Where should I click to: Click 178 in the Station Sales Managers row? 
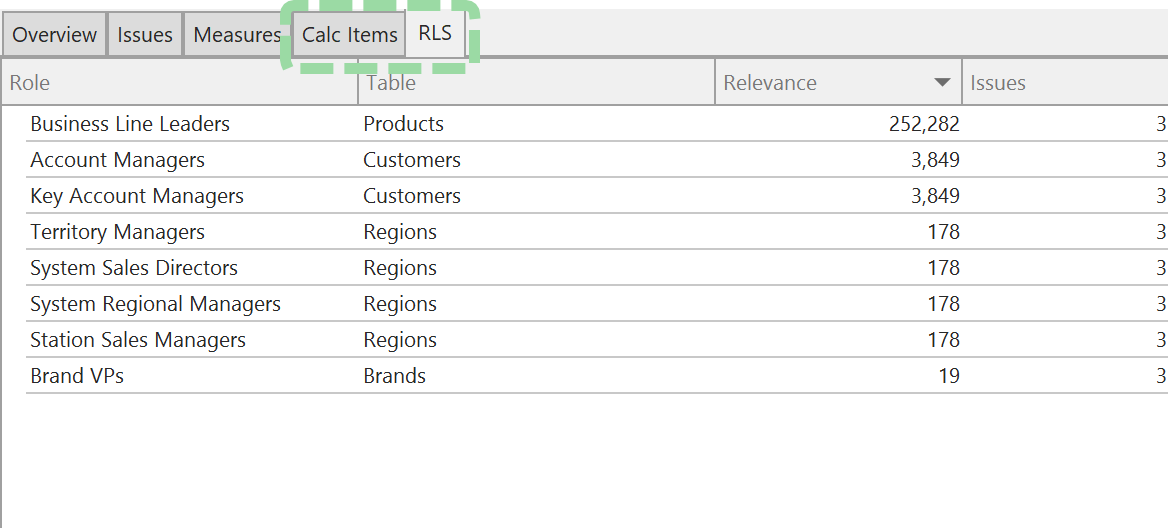pyautogui.click(x=944, y=340)
